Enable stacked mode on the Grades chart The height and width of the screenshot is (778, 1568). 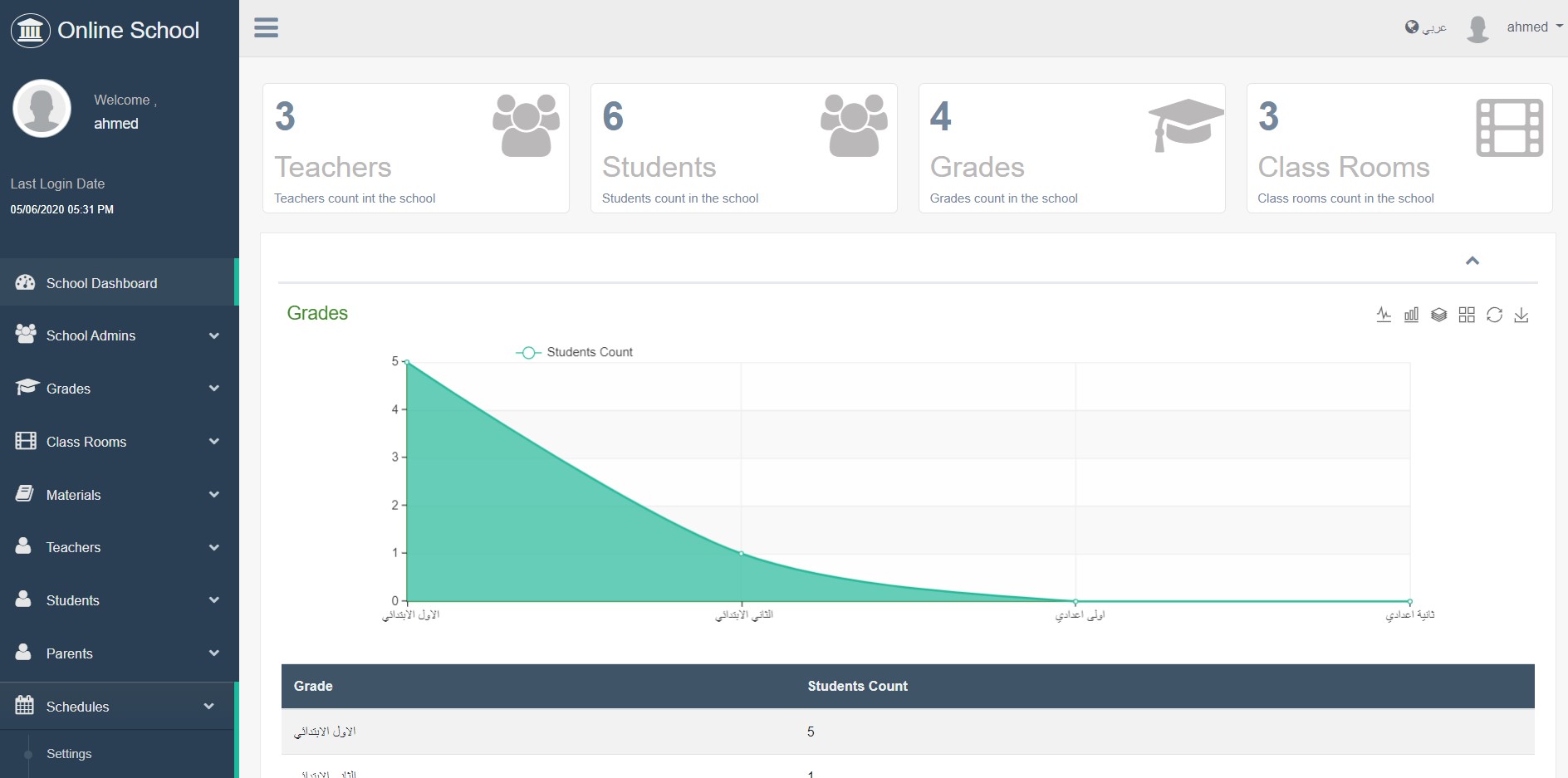pos(1439,315)
